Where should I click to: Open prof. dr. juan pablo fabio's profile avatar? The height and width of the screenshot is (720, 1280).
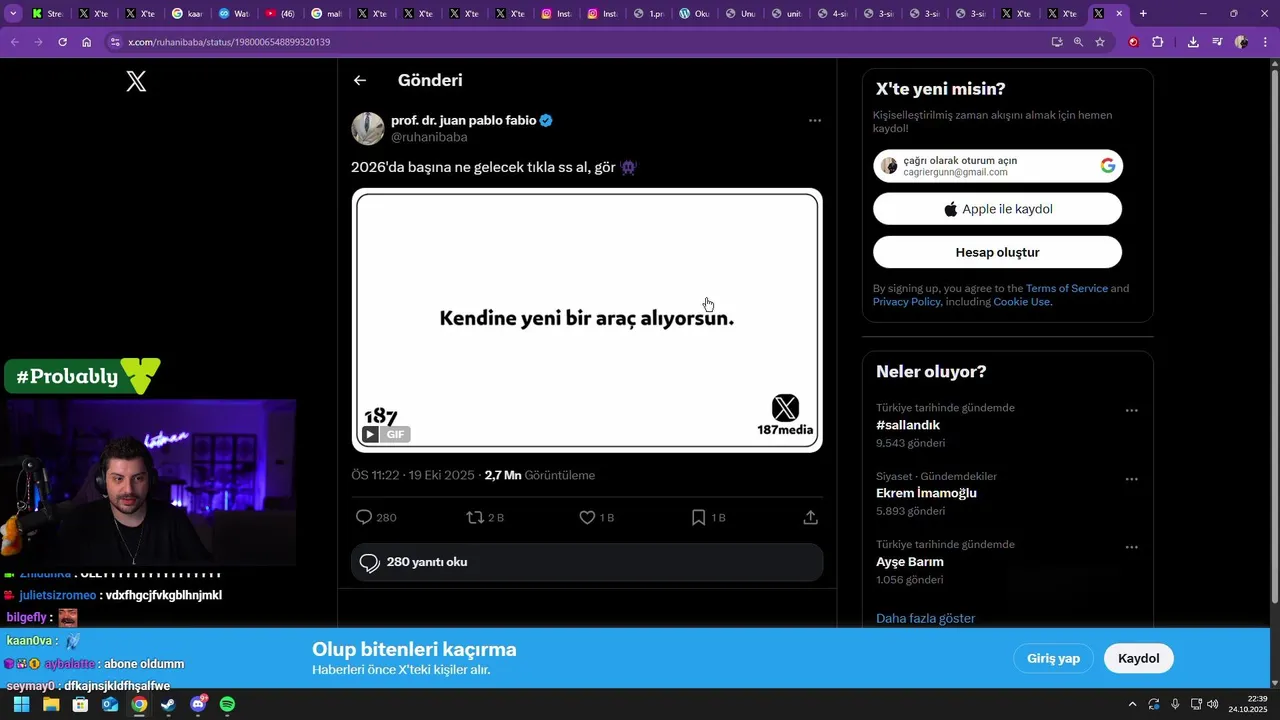click(368, 129)
